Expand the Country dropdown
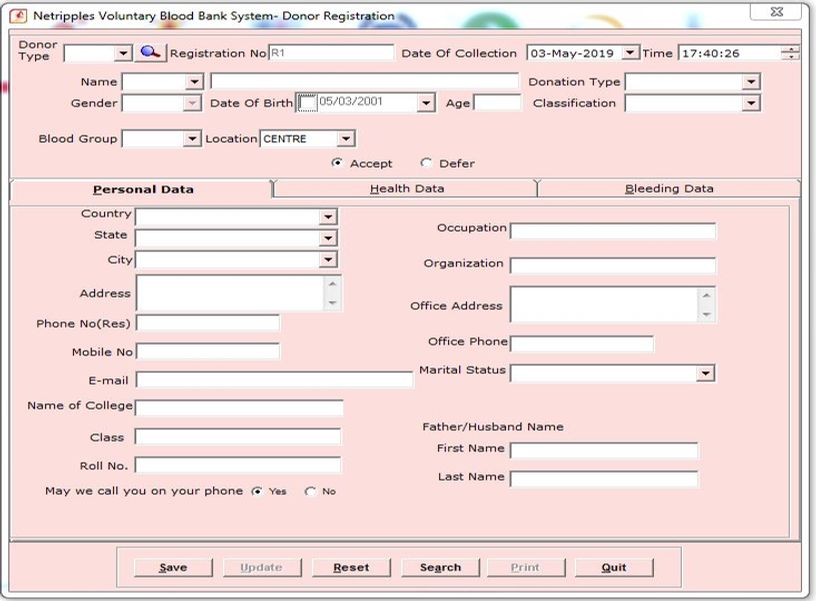 click(x=328, y=216)
